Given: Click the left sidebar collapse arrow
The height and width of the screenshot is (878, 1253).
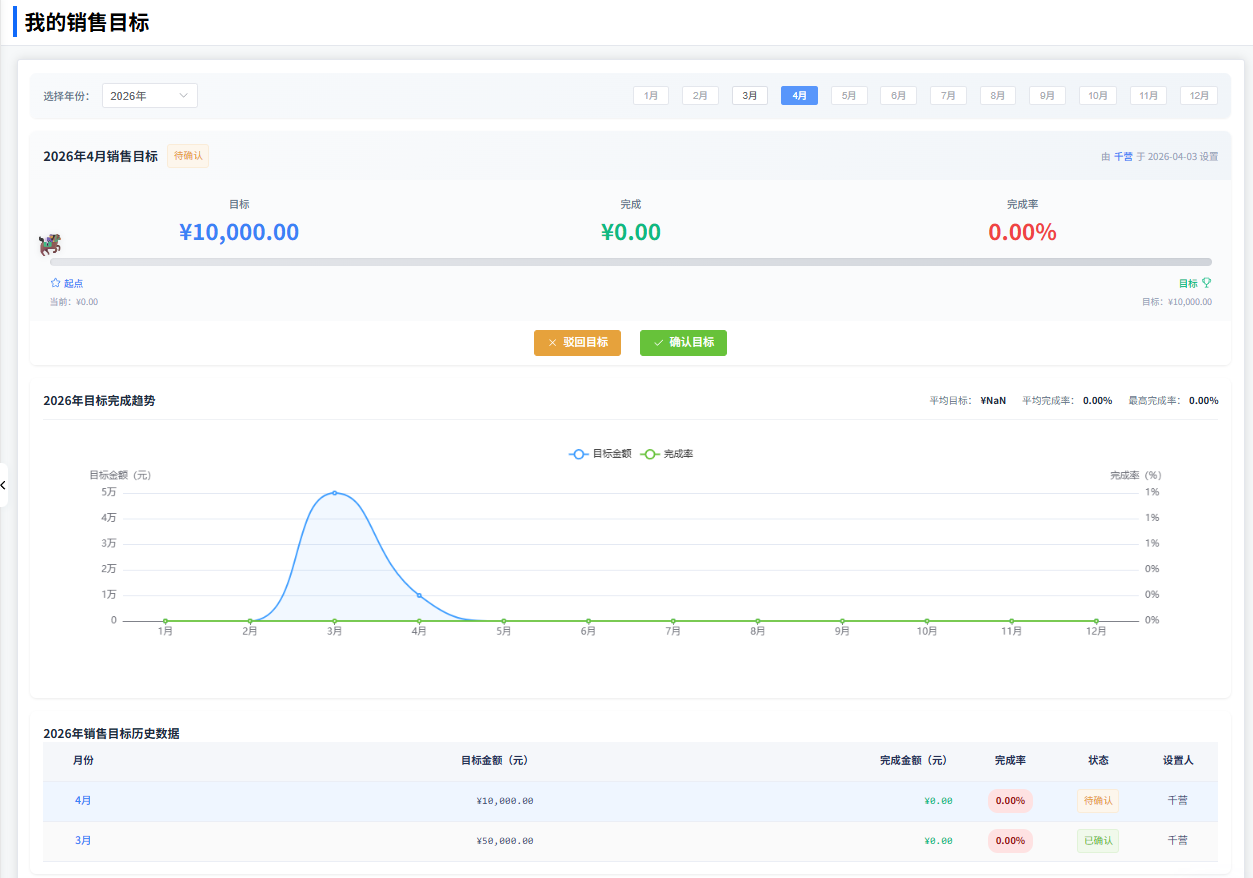Looking at the screenshot, I should 4,485.
